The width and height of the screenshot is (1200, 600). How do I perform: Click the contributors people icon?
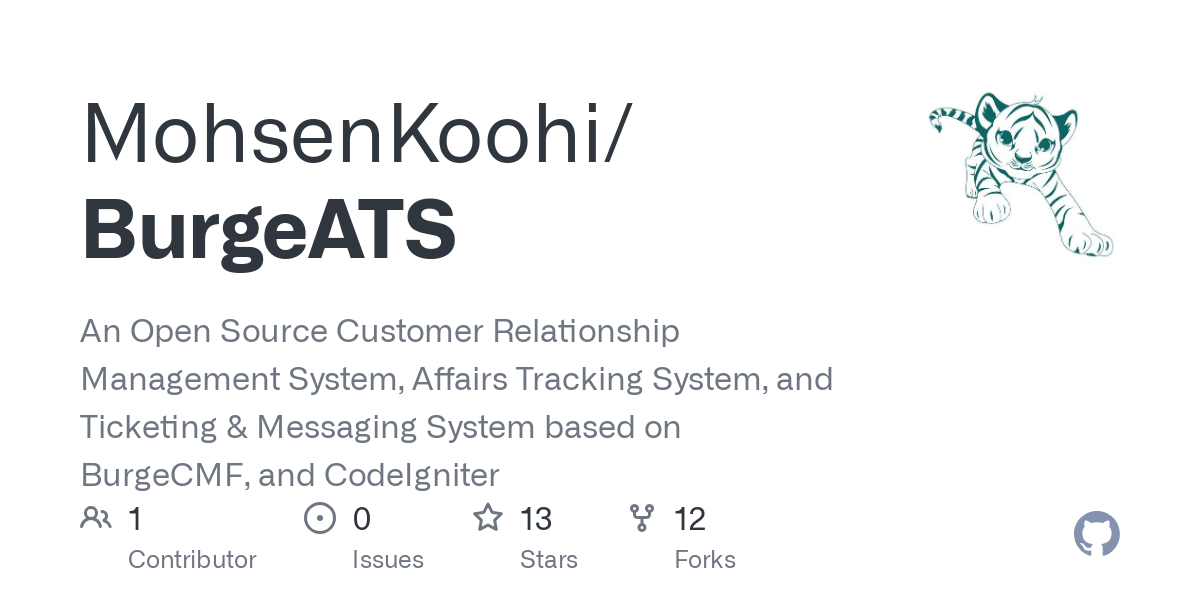pyautogui.click(x=96, y=518)
